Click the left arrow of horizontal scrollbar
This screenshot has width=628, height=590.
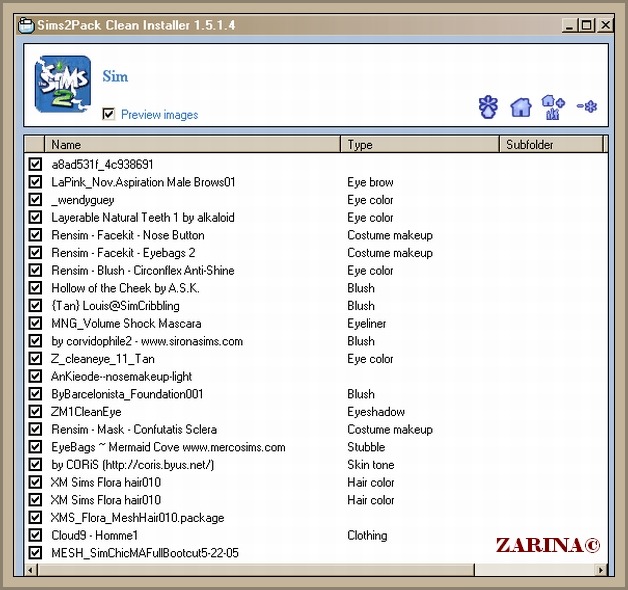pyautogui.click(x=31, y=569)
